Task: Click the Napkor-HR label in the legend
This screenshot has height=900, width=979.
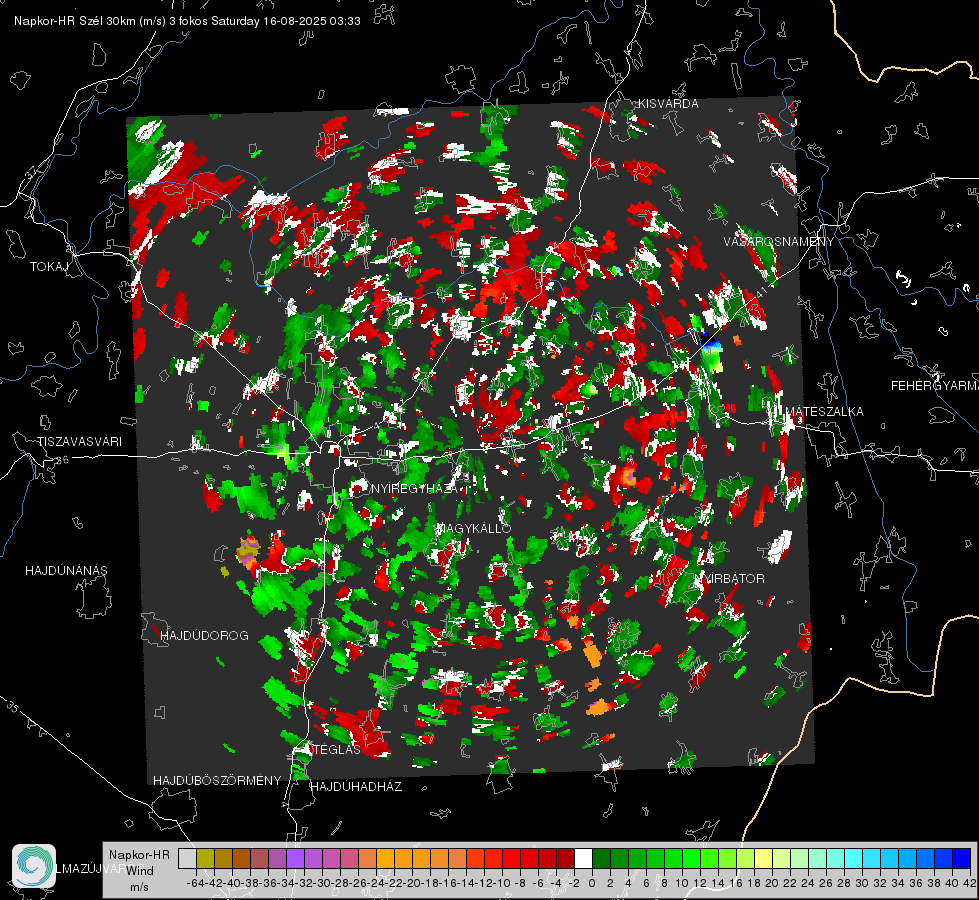Action: [x=139, y=855]
